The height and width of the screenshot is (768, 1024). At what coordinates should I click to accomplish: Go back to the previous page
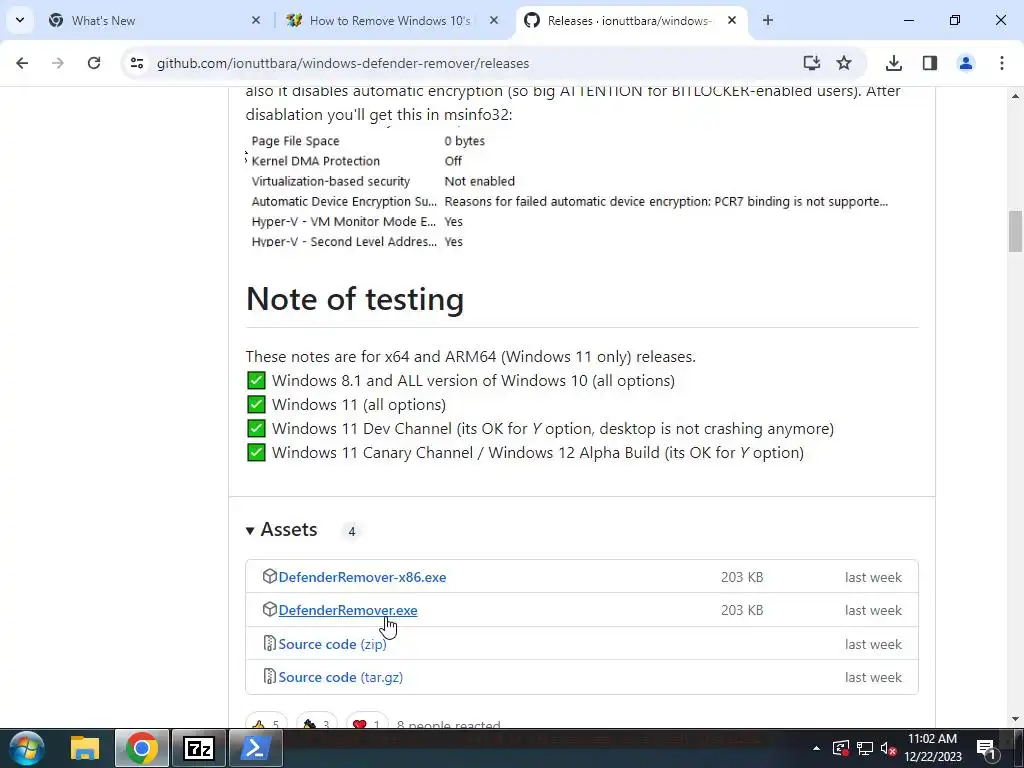[x=22, y=63]
